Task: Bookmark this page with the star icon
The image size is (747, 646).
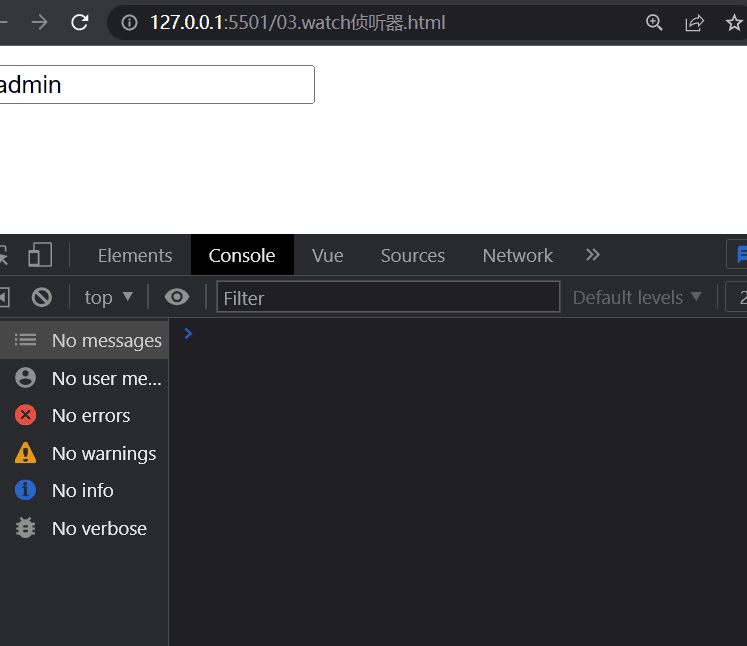Action: coord(734,22)
